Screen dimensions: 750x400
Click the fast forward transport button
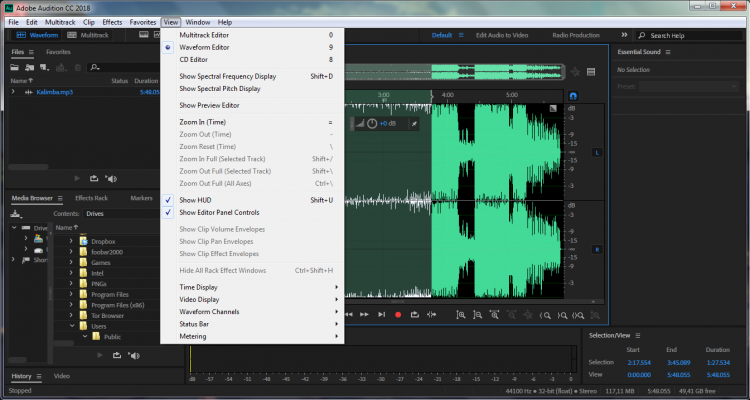coord(364,315)
